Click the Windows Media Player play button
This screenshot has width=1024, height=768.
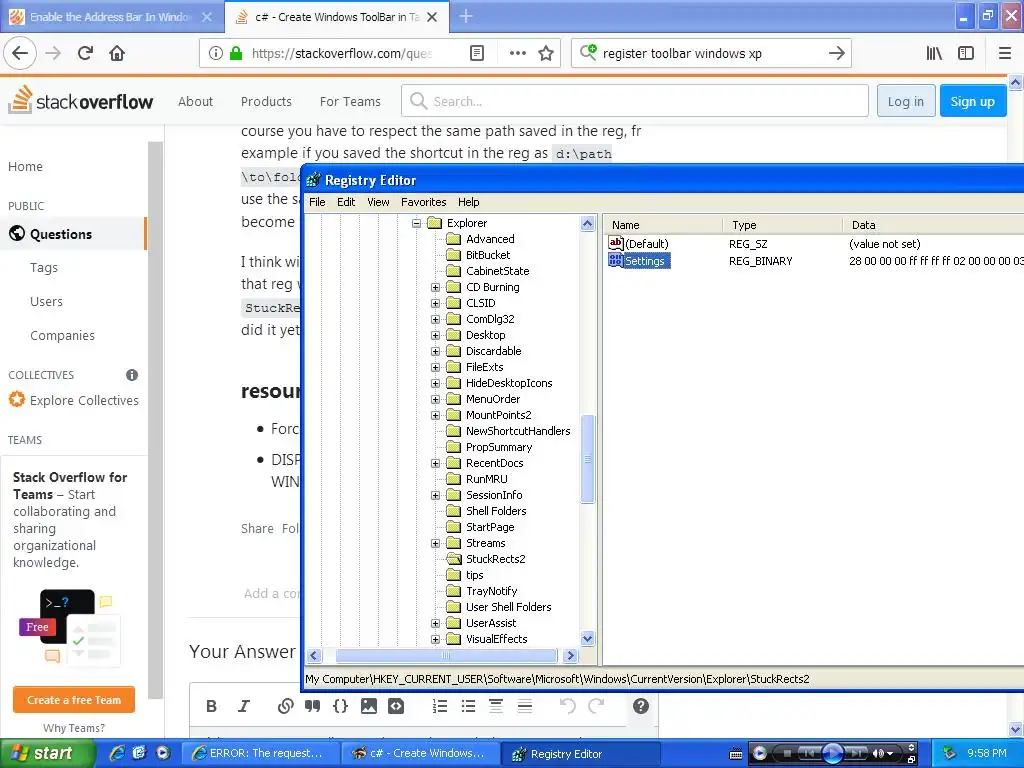click(833, 754)
